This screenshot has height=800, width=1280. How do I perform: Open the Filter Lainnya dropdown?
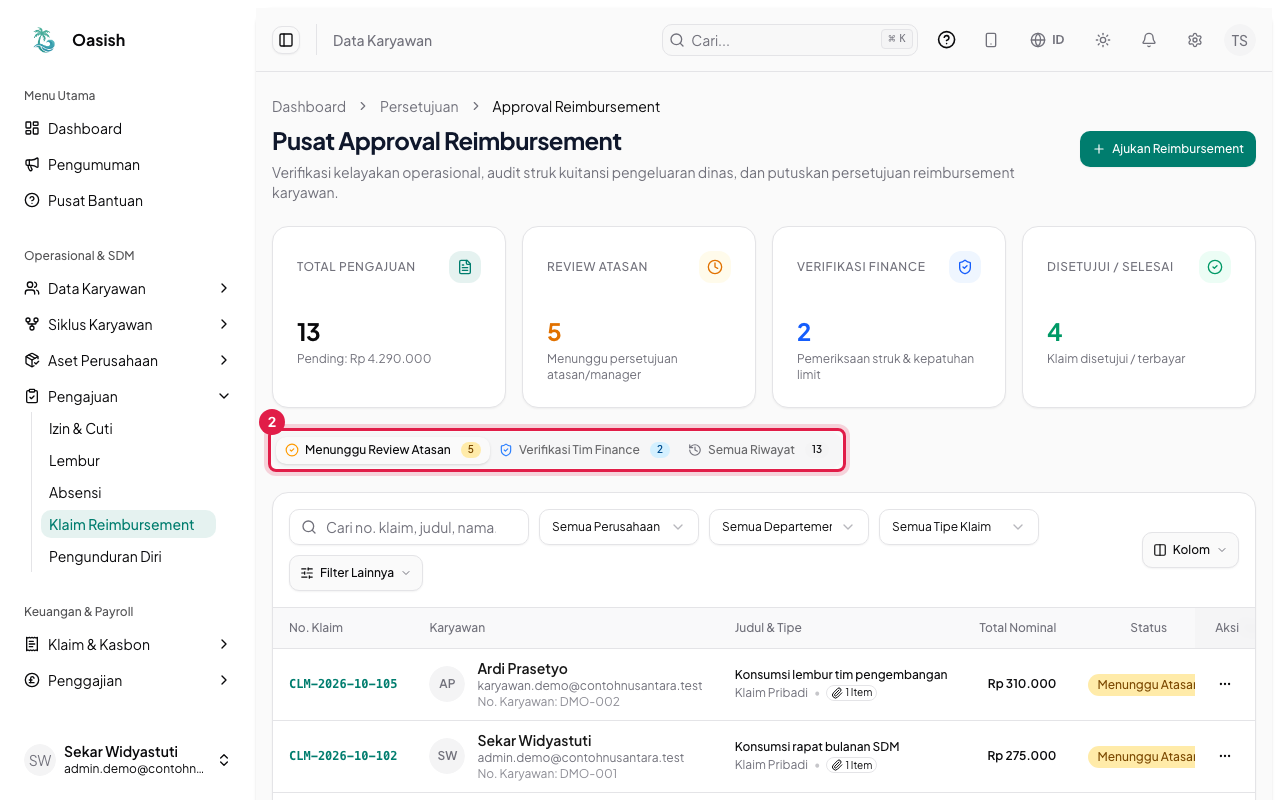point(356,573)
